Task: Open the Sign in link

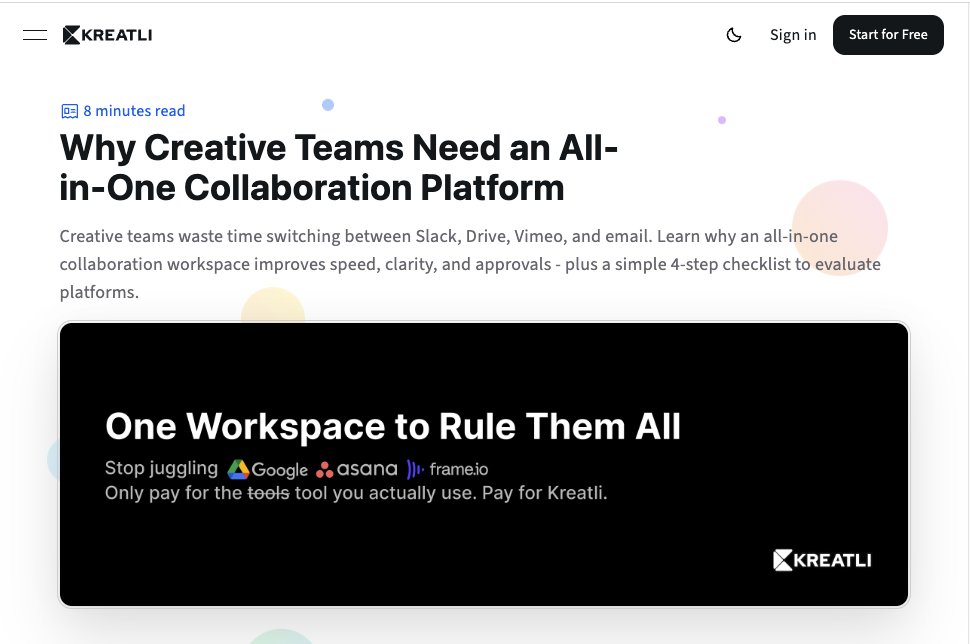Action: point(792,35)
